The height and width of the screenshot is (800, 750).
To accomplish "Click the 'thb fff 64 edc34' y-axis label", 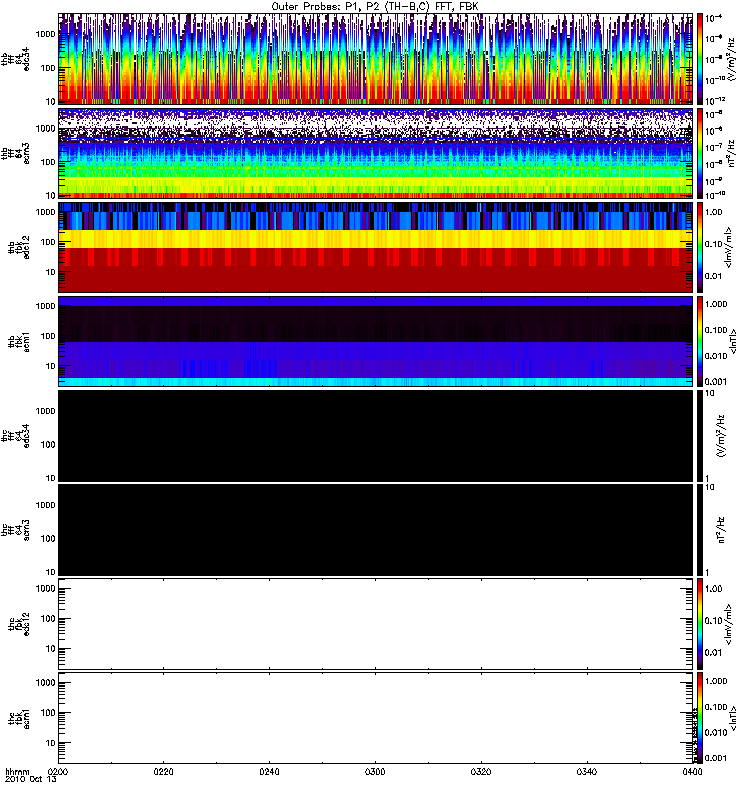I will coord(16,59).
